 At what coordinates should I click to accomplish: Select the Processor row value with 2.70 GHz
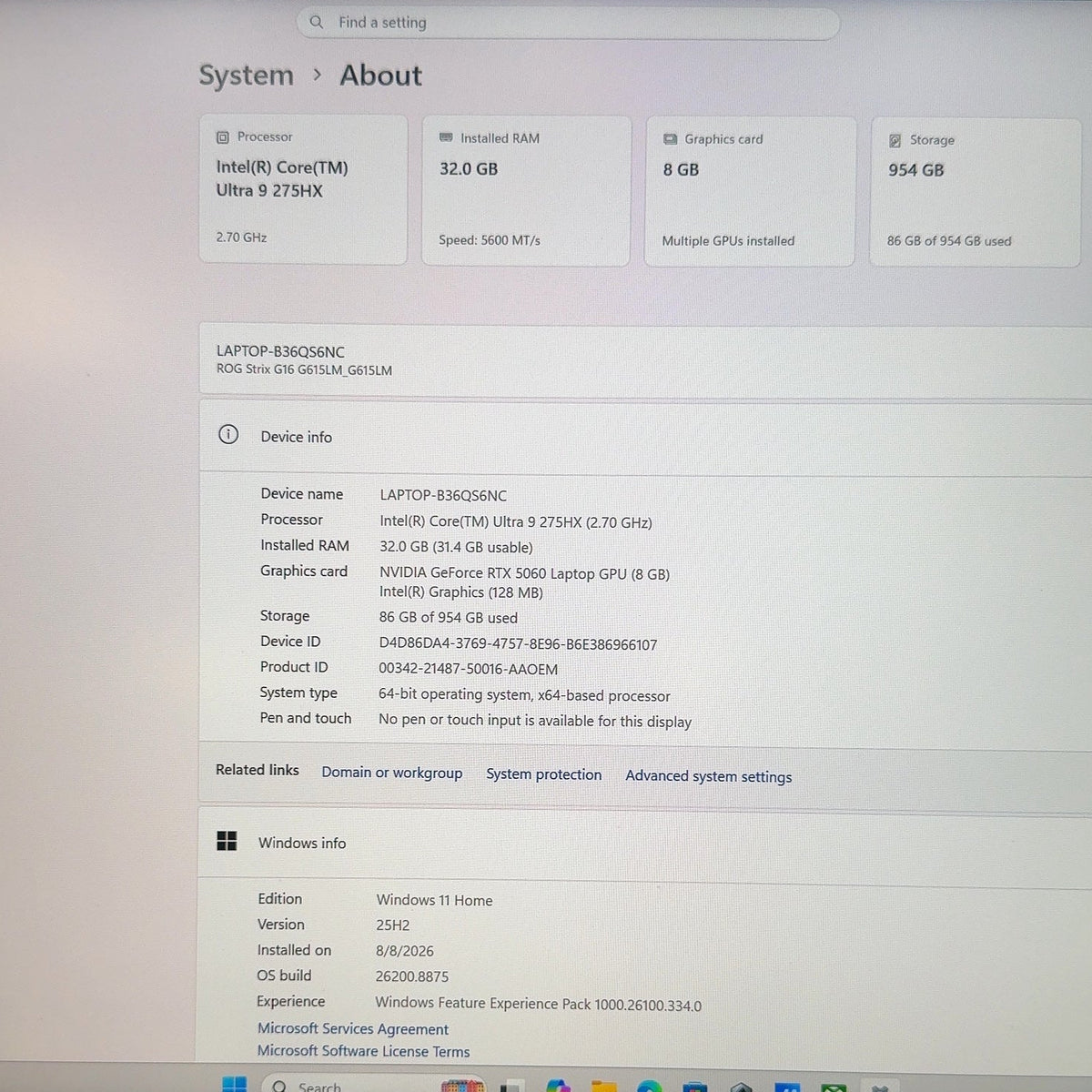pyautogui.click(x=516, y=522)
